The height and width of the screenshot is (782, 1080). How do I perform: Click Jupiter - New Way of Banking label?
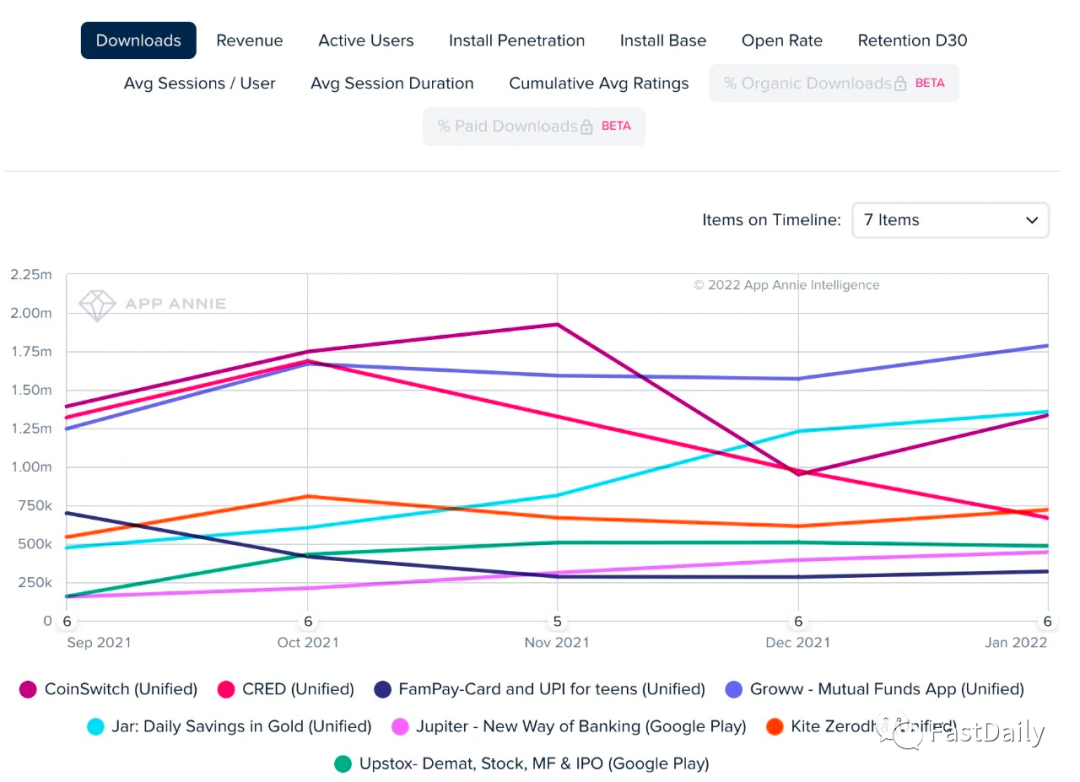[581, 727]
